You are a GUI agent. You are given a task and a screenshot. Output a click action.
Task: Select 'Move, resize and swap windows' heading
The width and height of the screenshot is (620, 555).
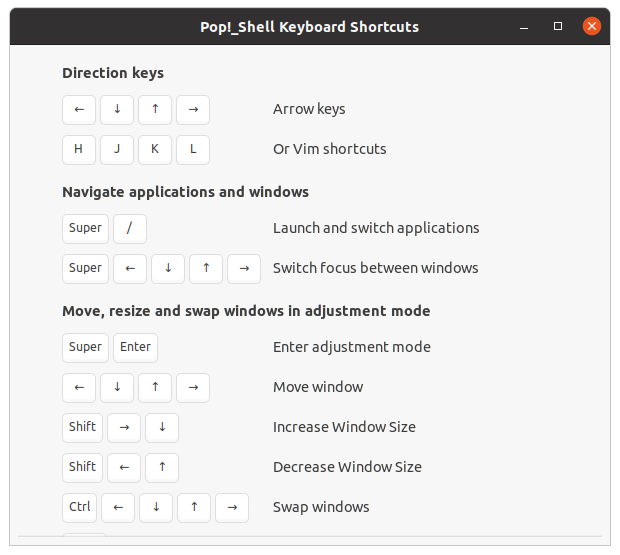[x=246, y=311]
